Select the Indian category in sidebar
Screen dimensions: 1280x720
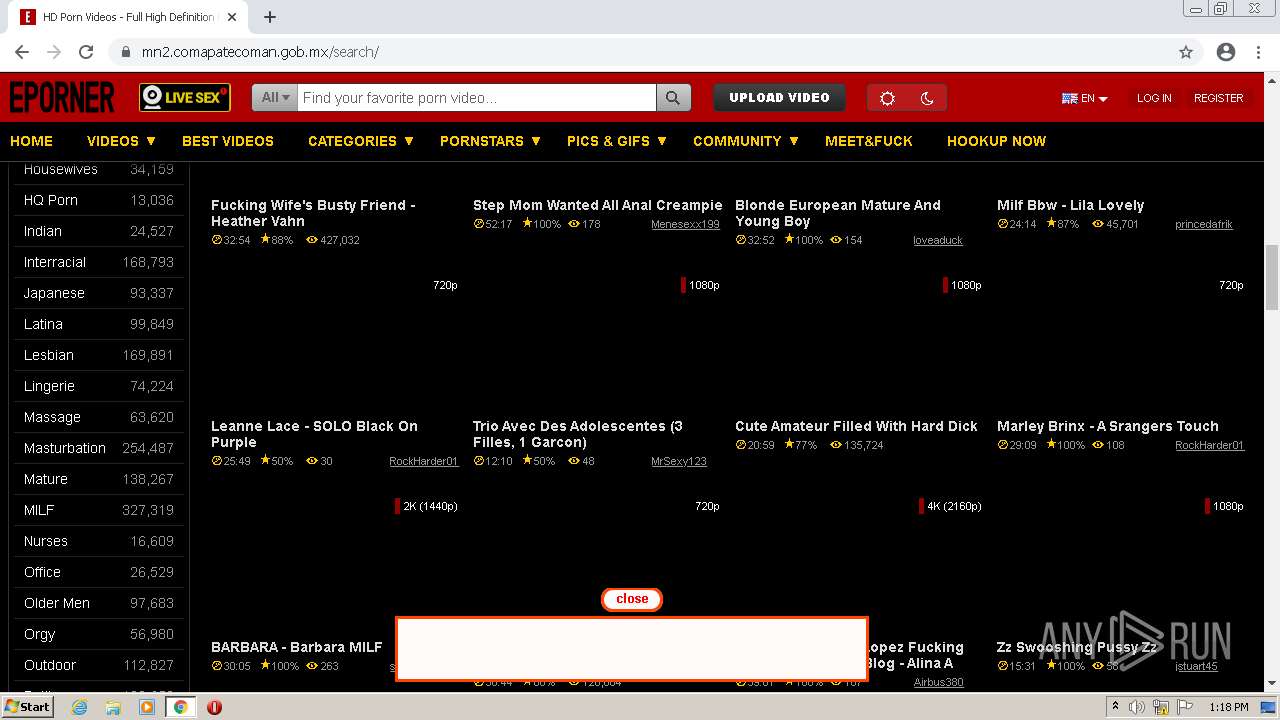click(x=98, y=231)
